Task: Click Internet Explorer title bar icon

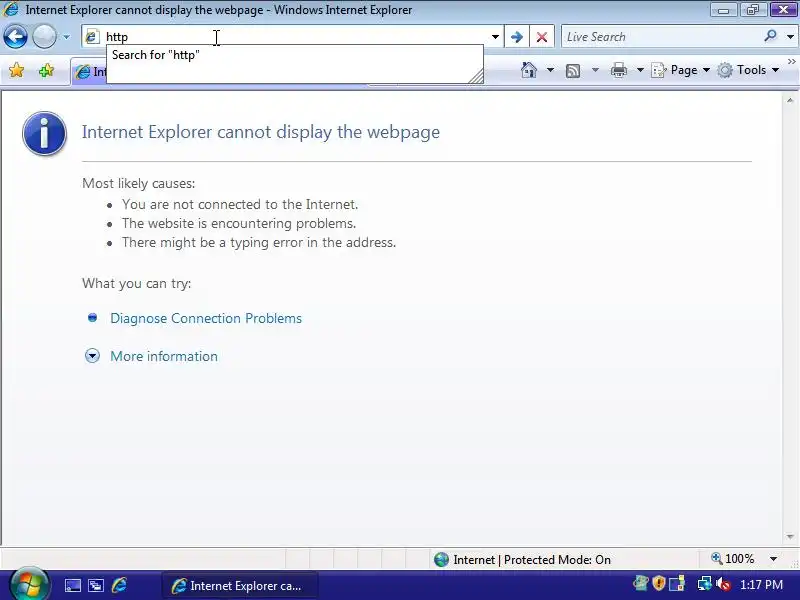Action: coord(11,9)
